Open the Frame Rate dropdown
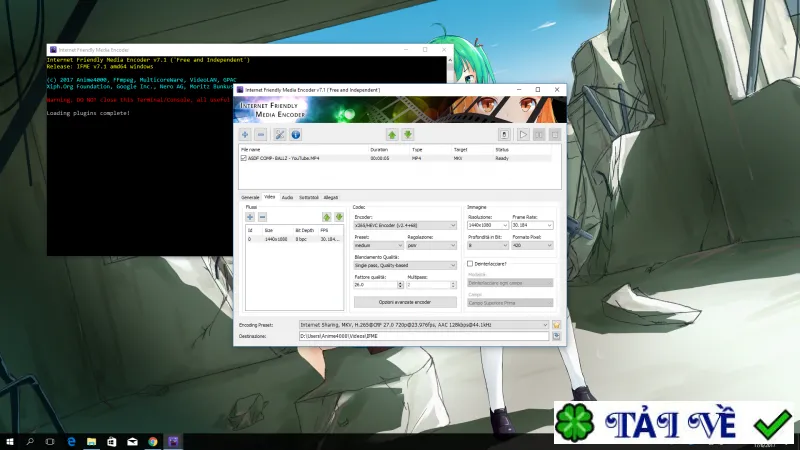 tap(532, 225)
